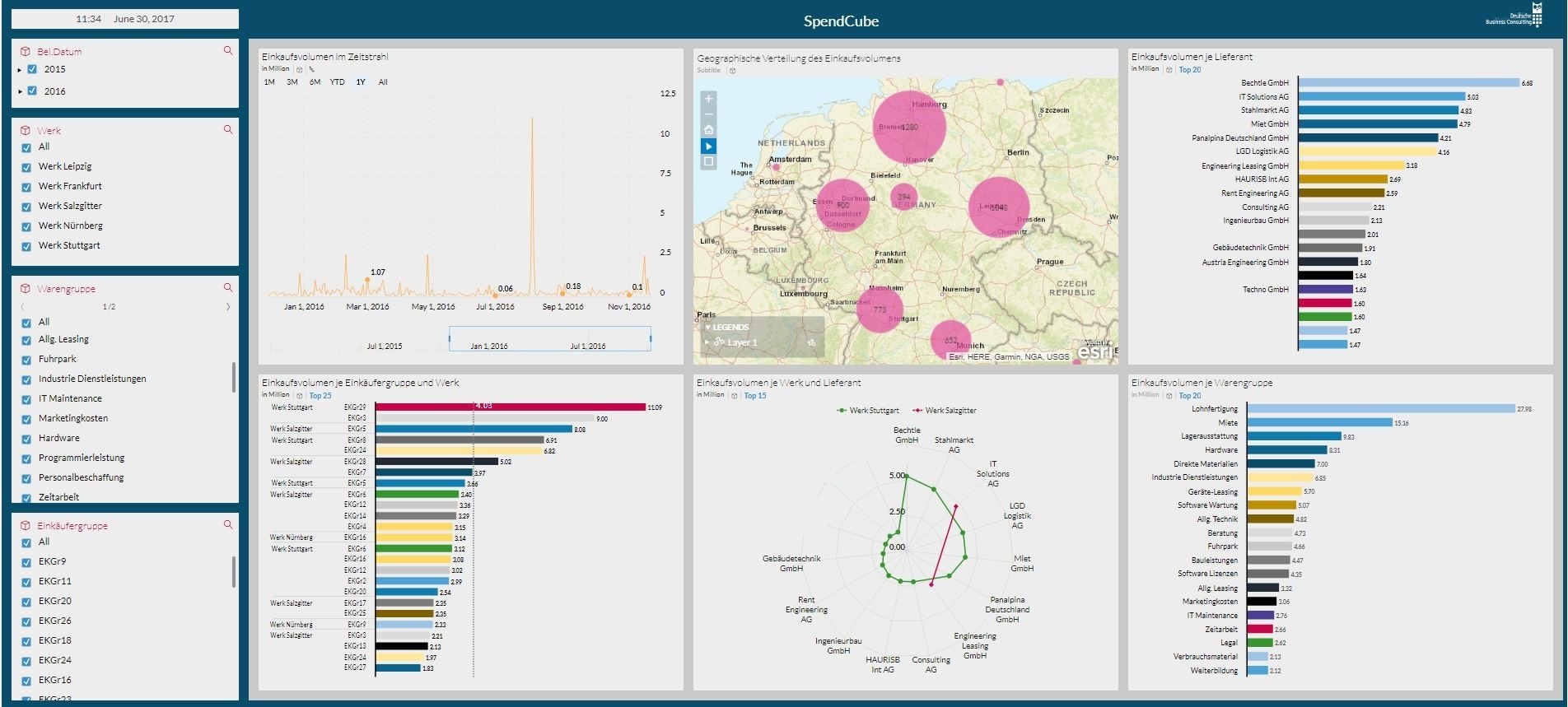Screen dimensions: 1568x707
Task: Search the Bel.Datum filter
Action: click(x=228, y=50)
